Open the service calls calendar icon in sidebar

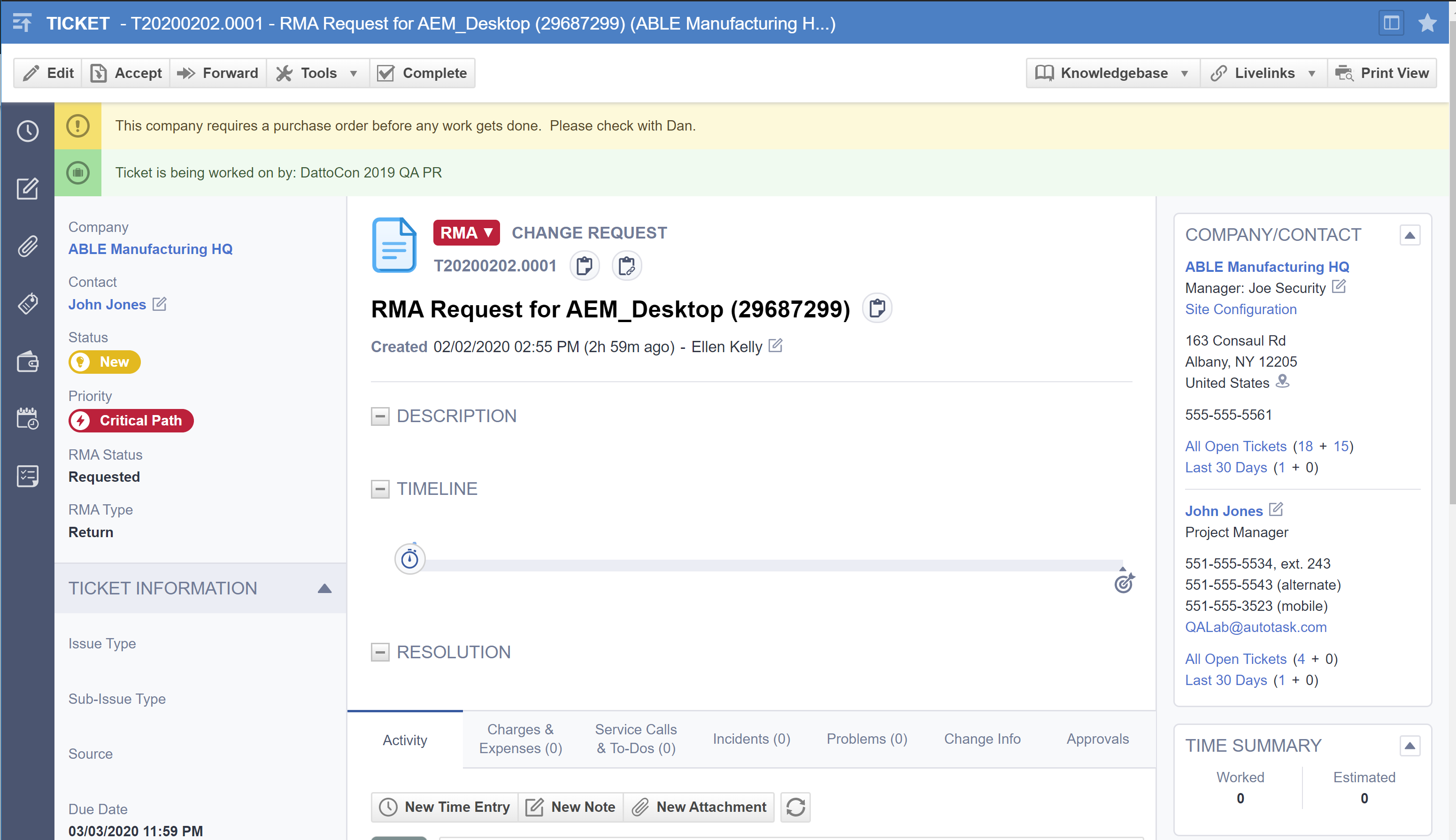(x=27, y=419)
